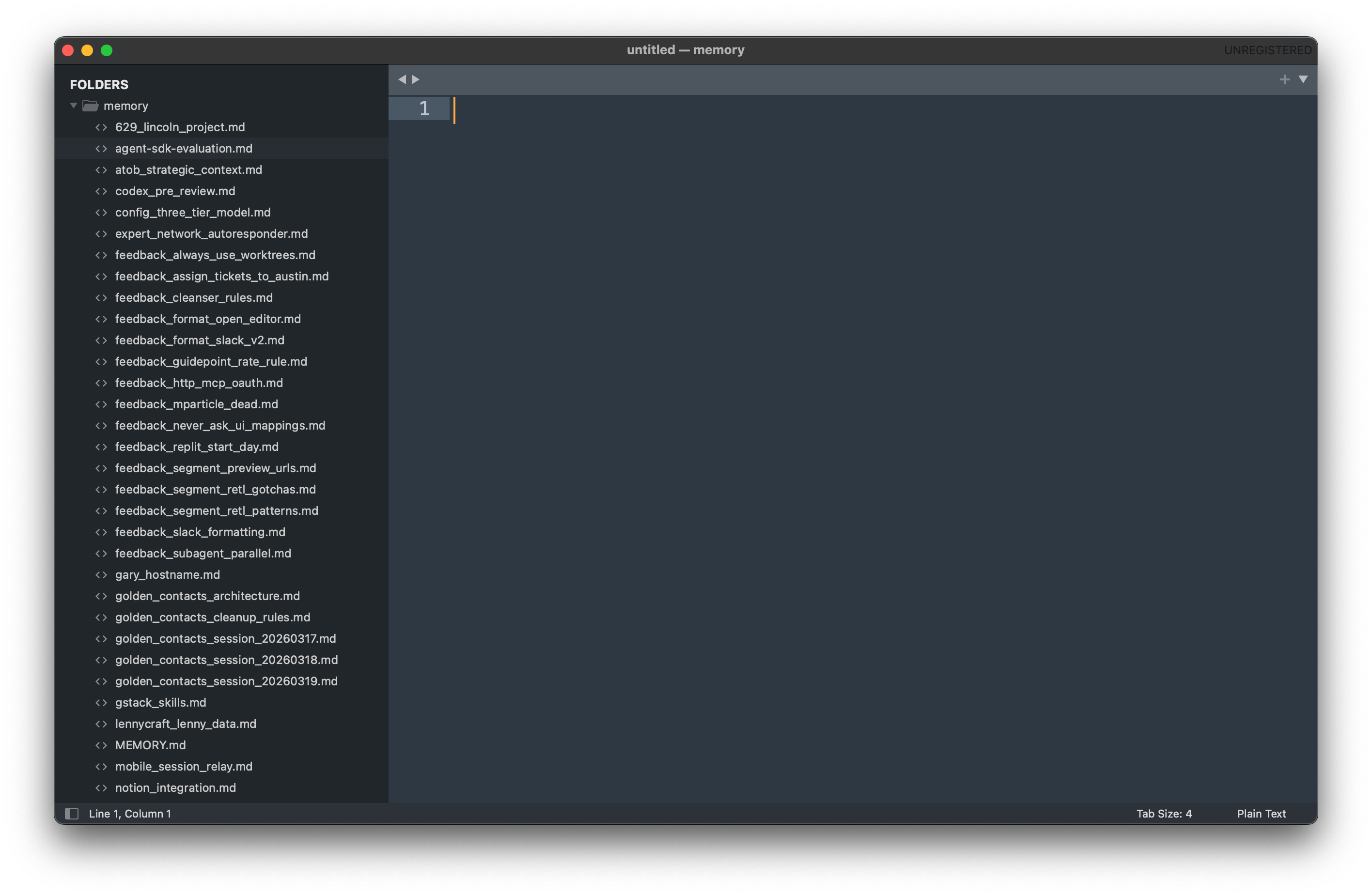This screenshot has height=896, width=1372.
Task: Click Line 1, Column 1 status text
Action: pyautogui.click(x=130, y=813)
